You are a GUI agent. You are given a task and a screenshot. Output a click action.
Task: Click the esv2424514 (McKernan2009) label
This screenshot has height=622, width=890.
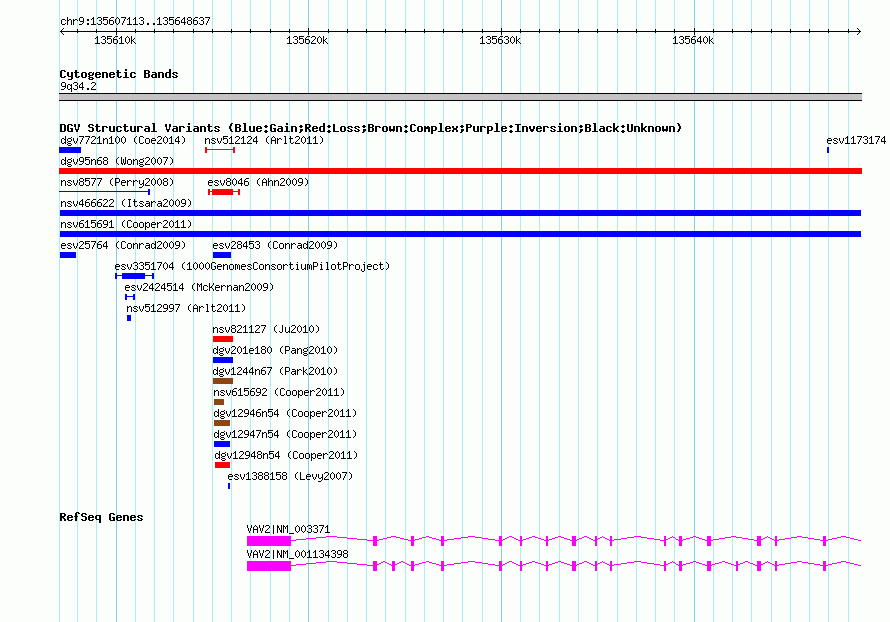[199, 287]
